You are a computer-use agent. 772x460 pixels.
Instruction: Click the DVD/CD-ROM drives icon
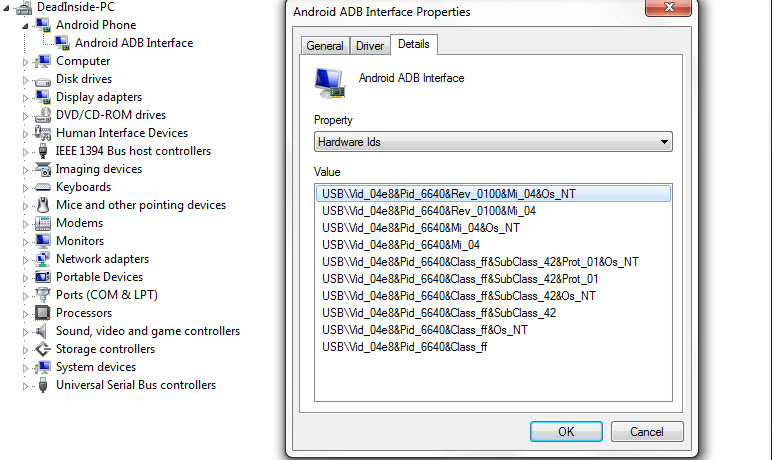(x=43, y=115)
